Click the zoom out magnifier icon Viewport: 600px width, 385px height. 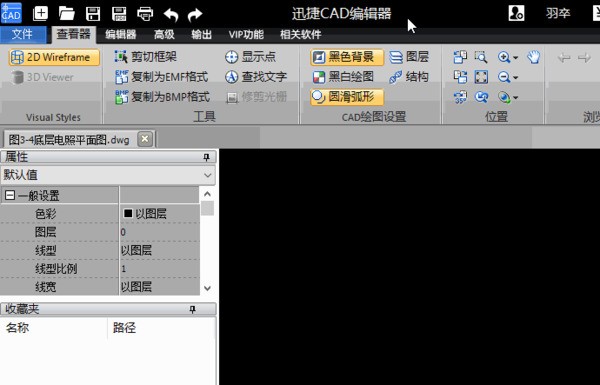coord(504,77)
